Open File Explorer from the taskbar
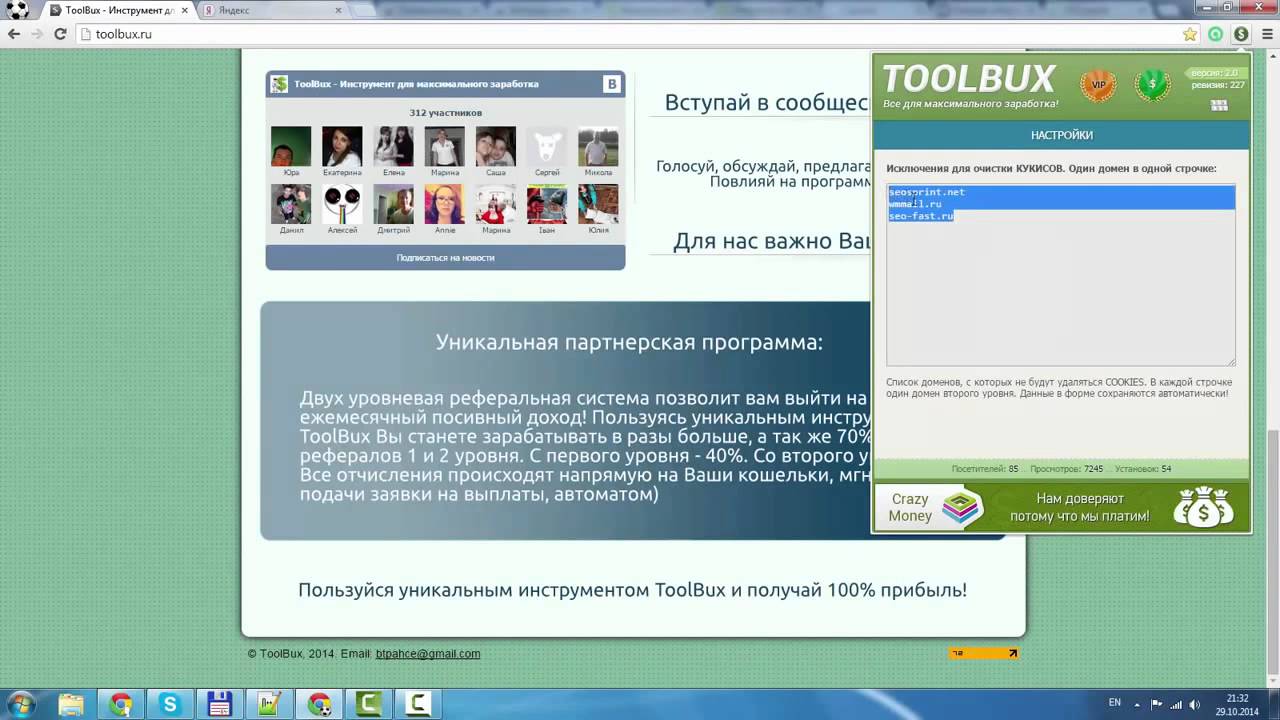 [x=71, y=704]
